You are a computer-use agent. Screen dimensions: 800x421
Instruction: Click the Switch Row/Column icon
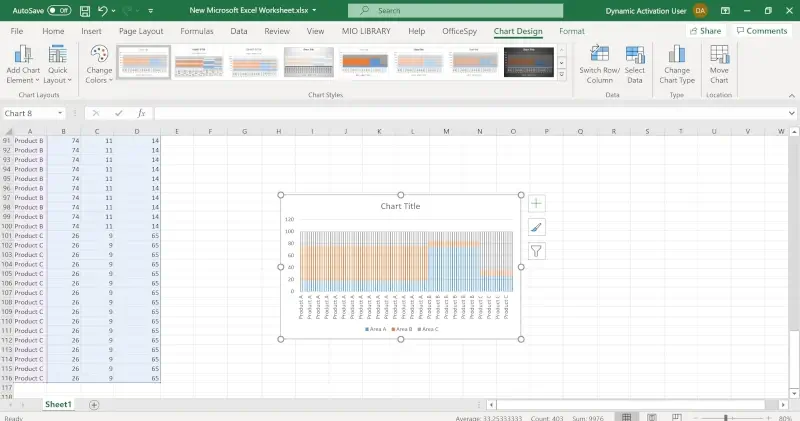coord(600,54)
